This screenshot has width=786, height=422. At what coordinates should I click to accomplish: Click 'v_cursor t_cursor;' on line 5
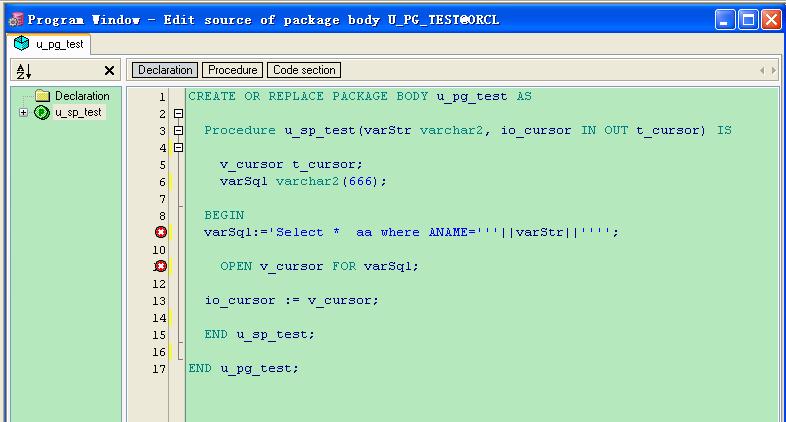pos(291,164)
